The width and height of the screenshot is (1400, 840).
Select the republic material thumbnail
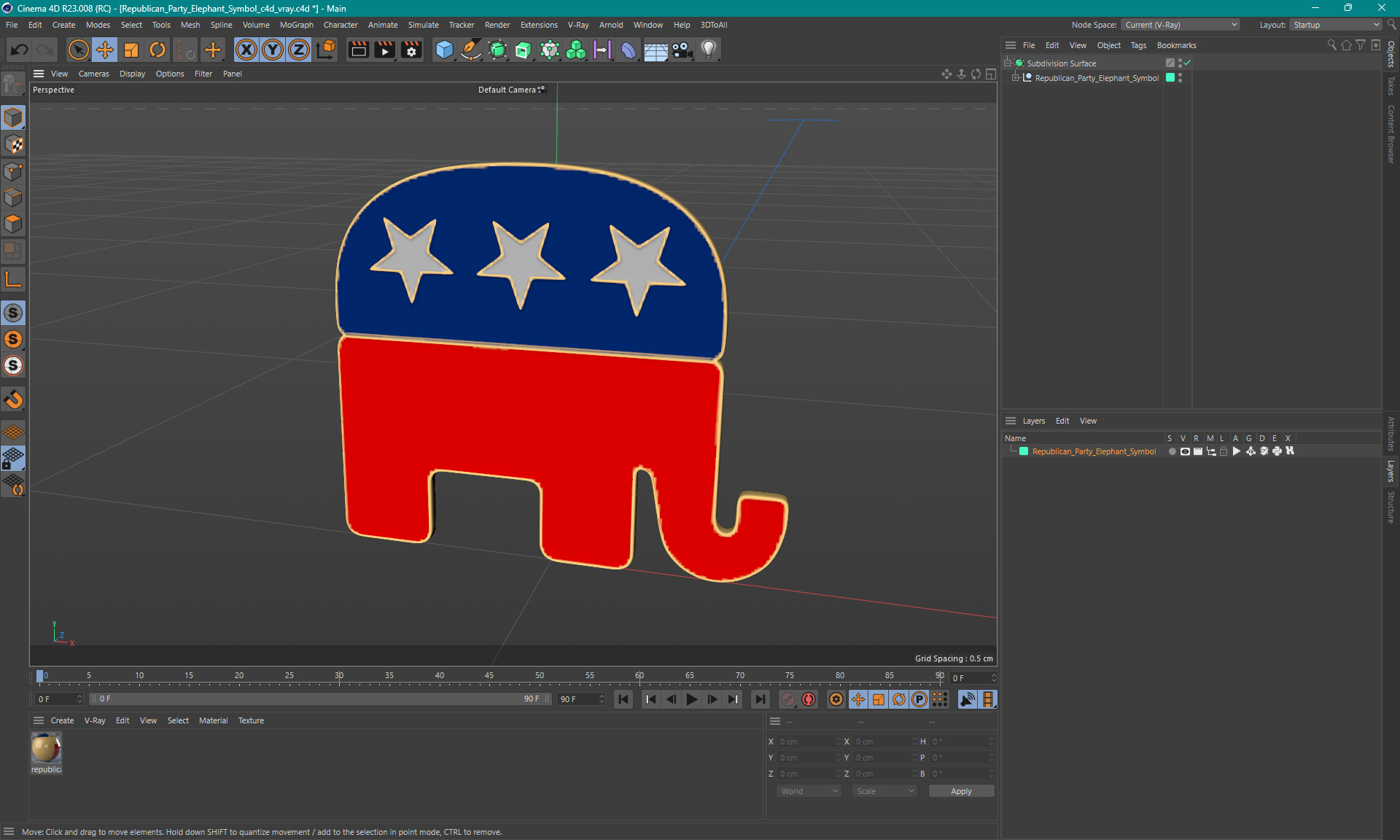[x=46, y=749]
